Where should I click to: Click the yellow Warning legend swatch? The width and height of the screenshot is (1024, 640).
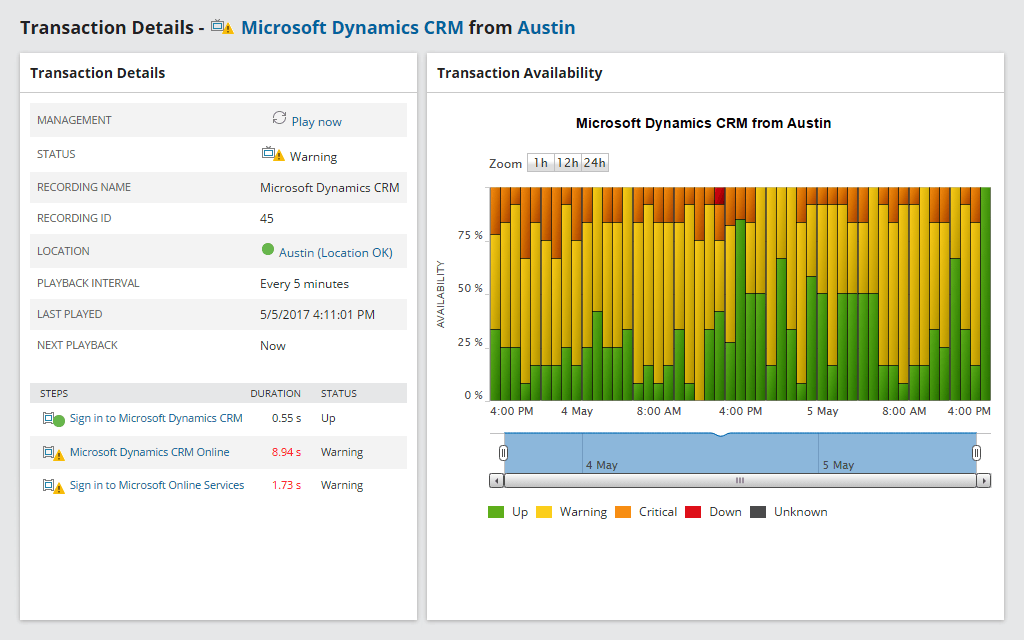tap(545, 511)
